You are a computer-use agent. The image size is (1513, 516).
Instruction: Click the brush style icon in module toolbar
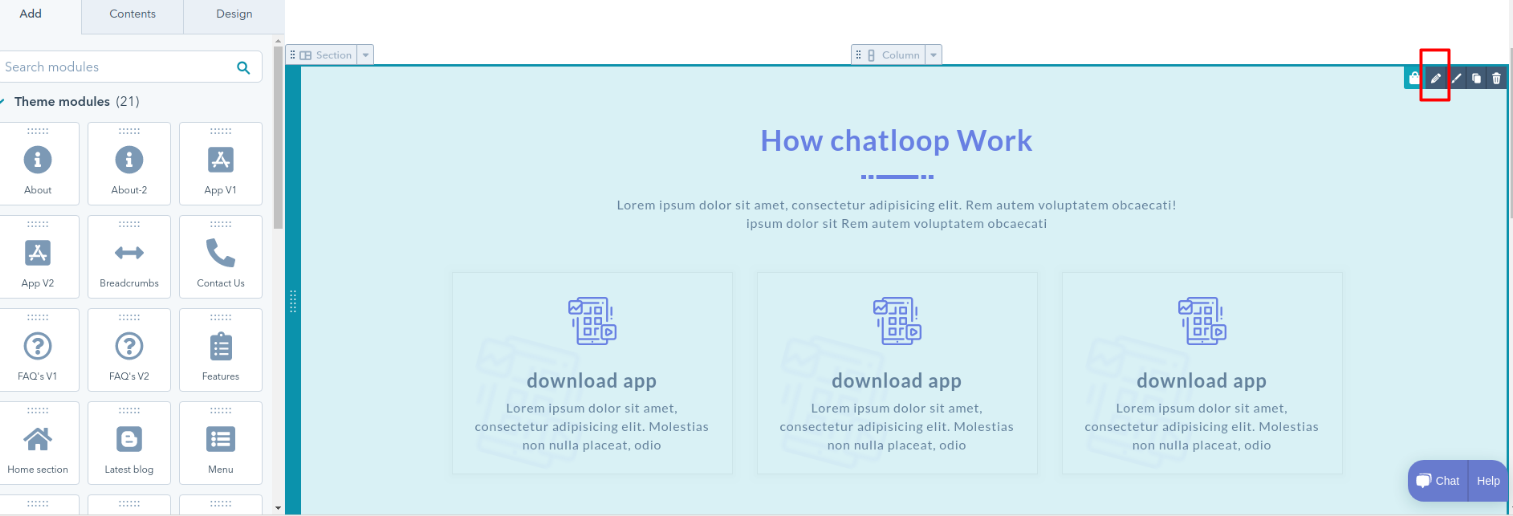tap(1457, 78)
